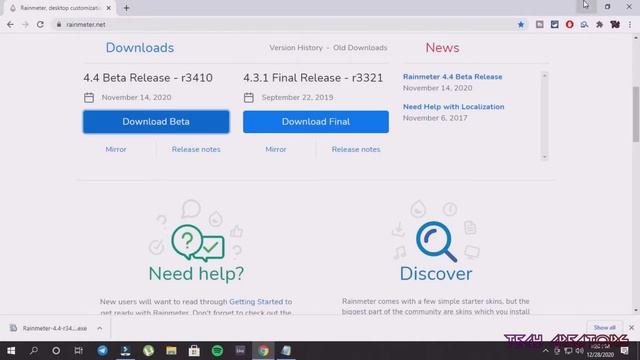Switch to Chrome on the taskbar
The width and height of the screenshot is (640, 360).
tap(263, 351)
